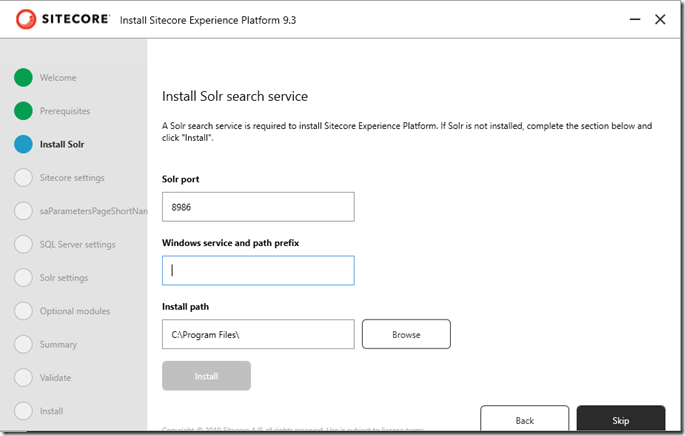
Task: Go to the Welcome step label
Action: (58, 78)
